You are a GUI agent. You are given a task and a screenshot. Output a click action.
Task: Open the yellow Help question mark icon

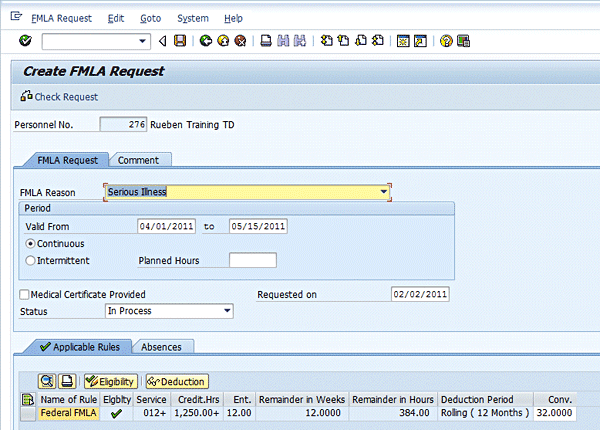446,41
